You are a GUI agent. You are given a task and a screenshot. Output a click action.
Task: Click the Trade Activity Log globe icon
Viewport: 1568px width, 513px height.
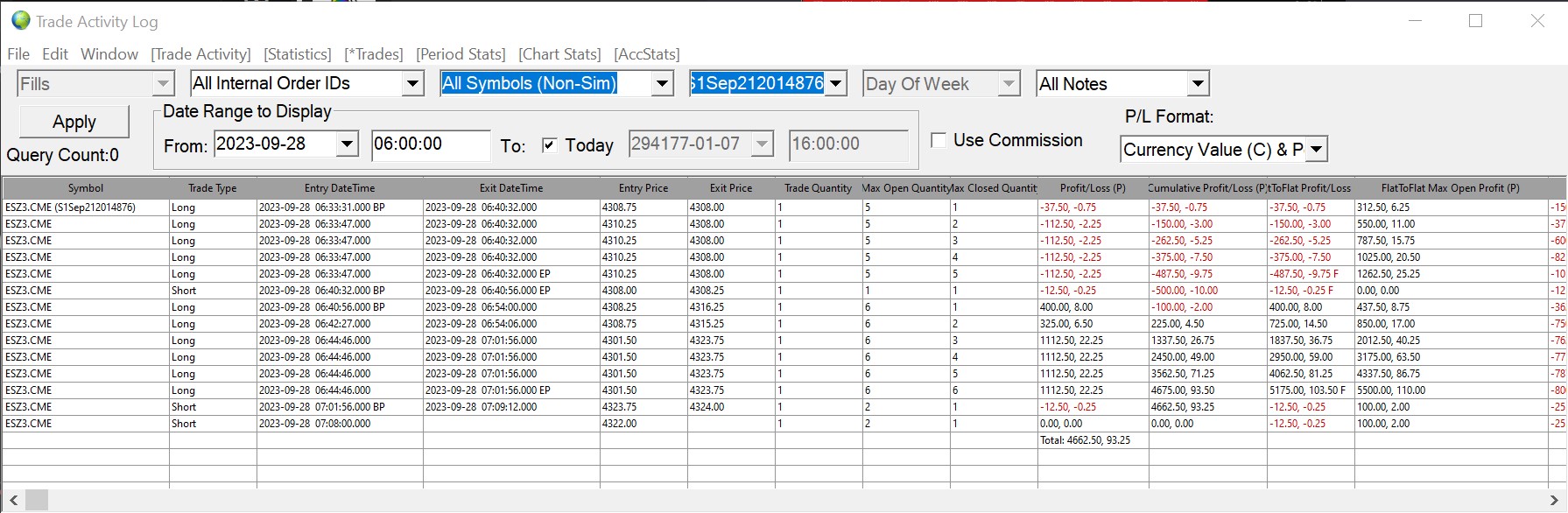[x=21, y=20]
